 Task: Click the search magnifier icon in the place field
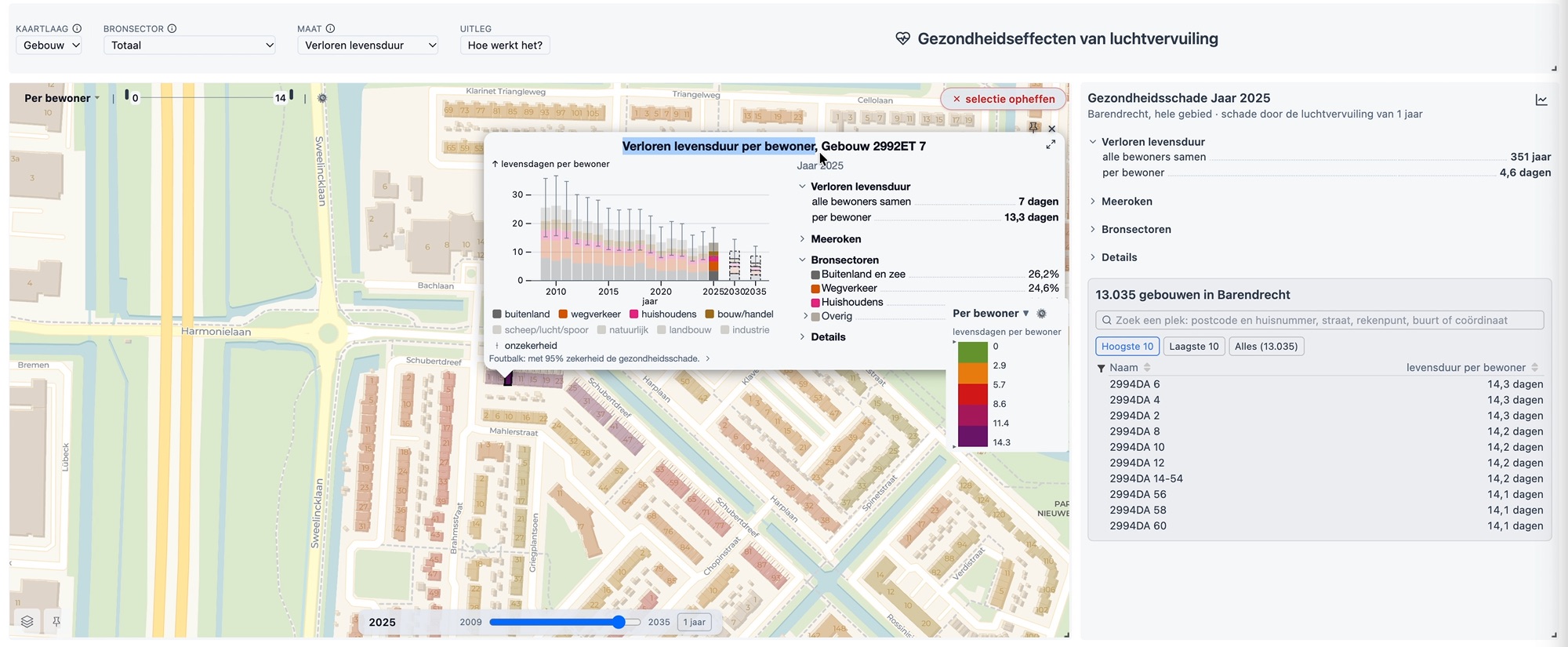click(1106, 320)
